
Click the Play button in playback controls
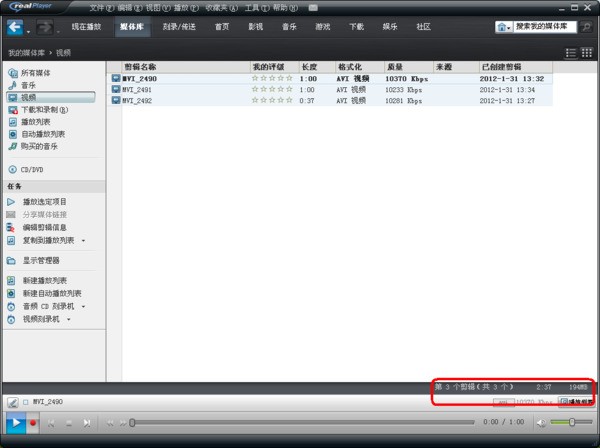click(14, 423)
